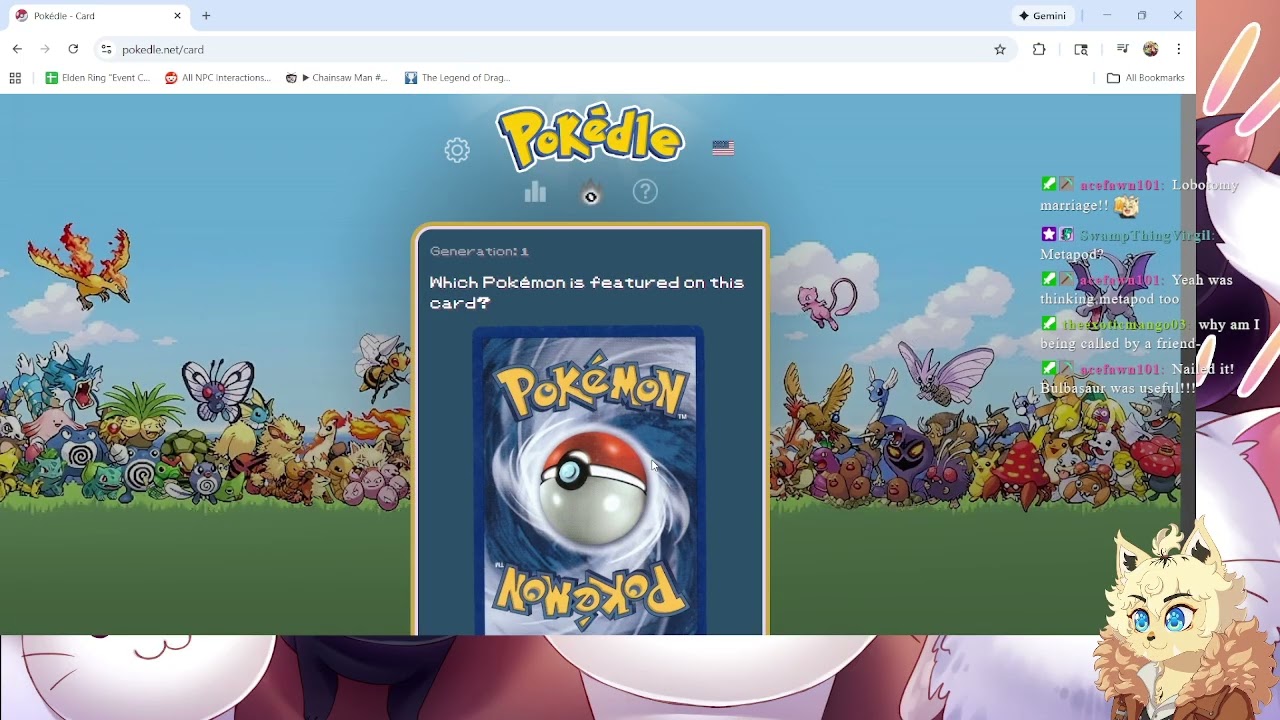The height and width of the screenshot is (720, 1280).
Task: Open the Elden Ring "Event C..." bookmark
Action: tap(98, 78)
